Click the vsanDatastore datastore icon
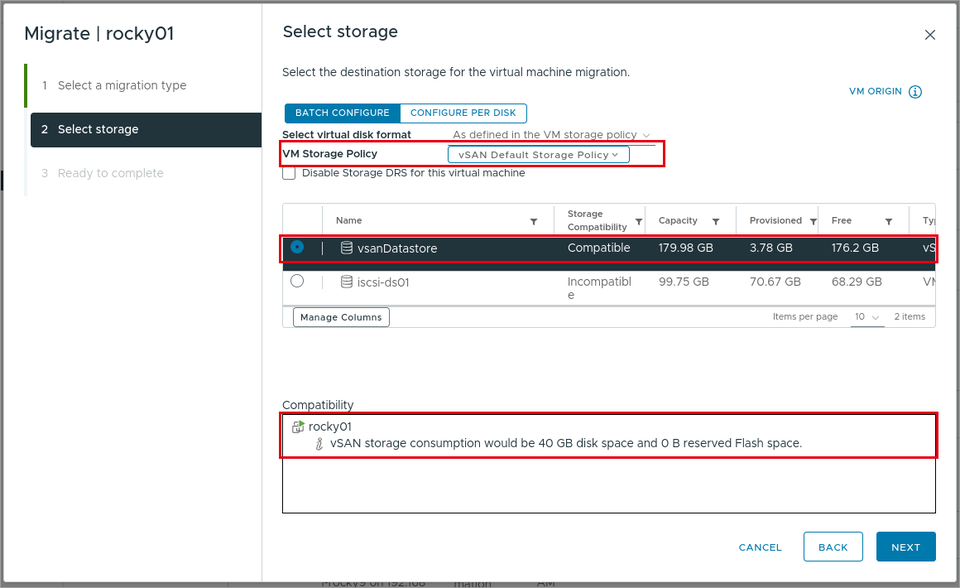 click(x=347, y=247)
